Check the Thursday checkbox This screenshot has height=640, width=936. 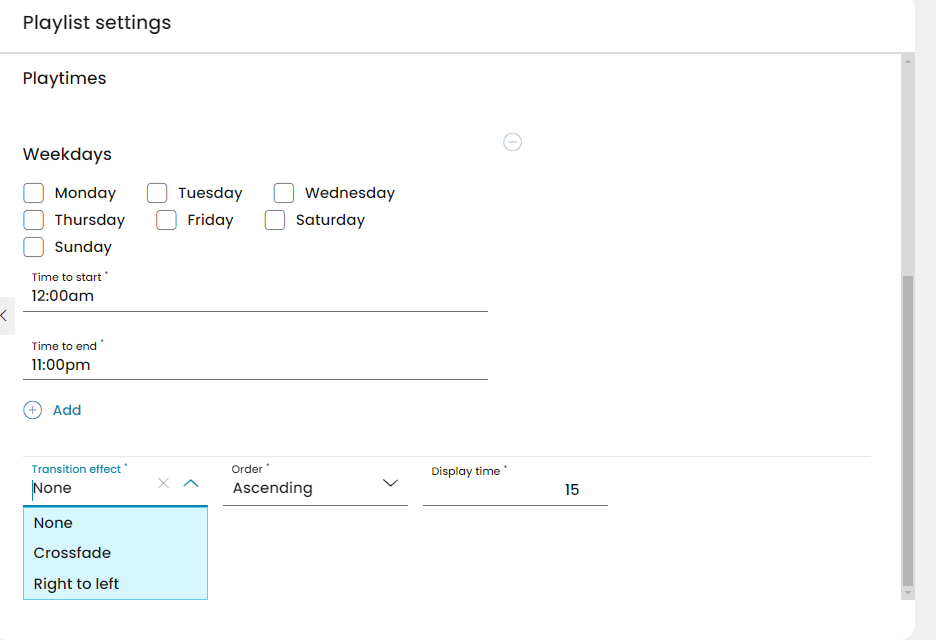click(33, 220)
